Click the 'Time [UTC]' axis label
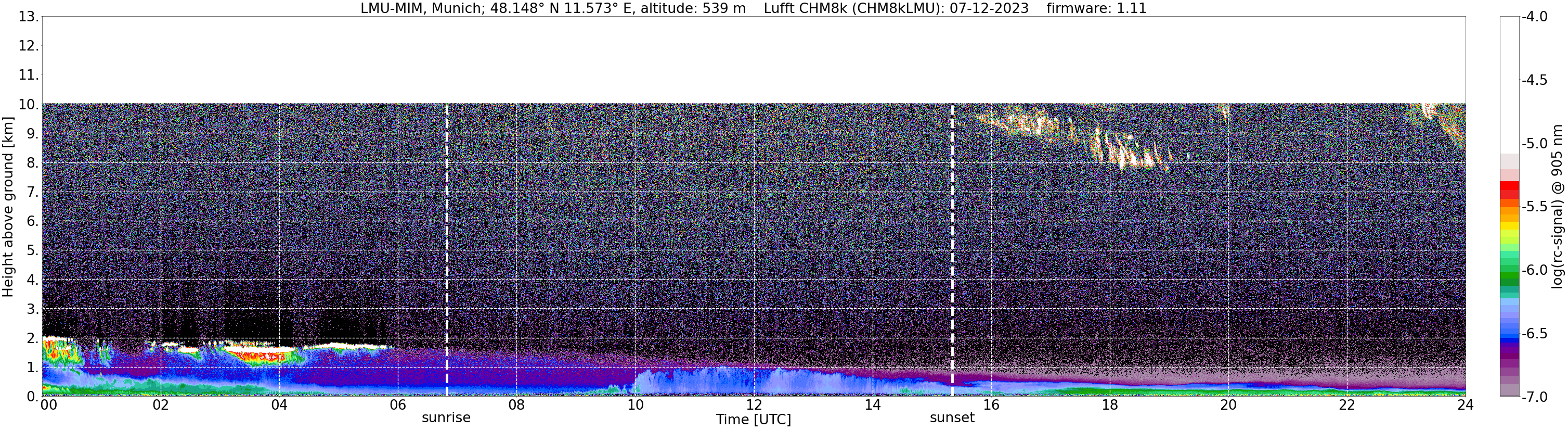The width and height of the screenshot is (1568, 430). point(754,420)
